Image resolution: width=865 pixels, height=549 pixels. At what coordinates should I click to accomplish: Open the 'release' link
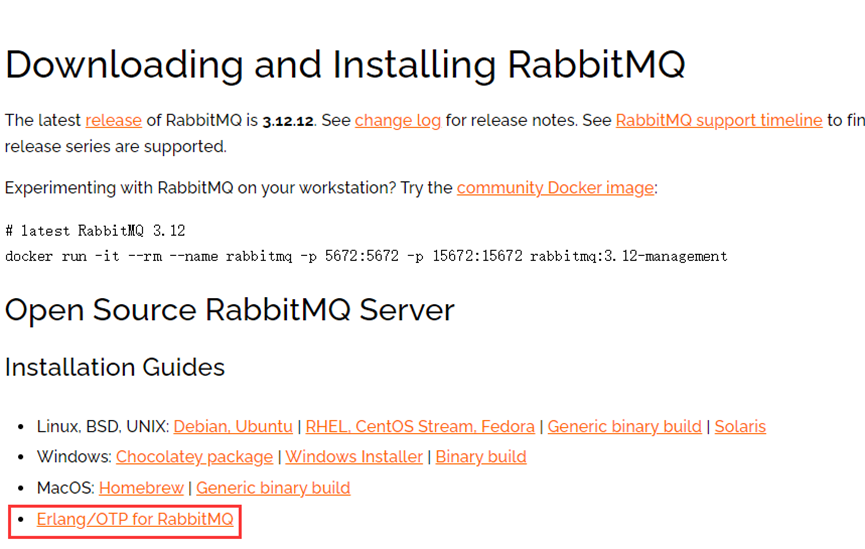click(114, 120)
